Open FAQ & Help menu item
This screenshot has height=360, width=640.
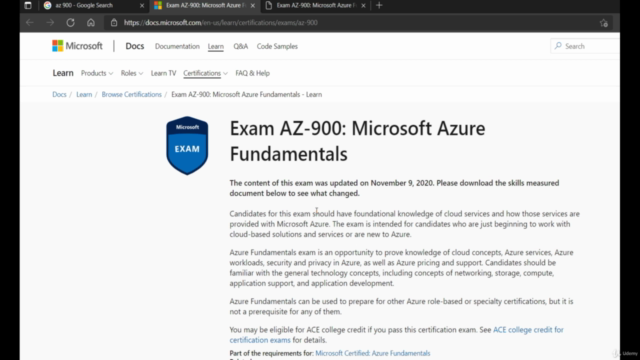tap(252, 73)
